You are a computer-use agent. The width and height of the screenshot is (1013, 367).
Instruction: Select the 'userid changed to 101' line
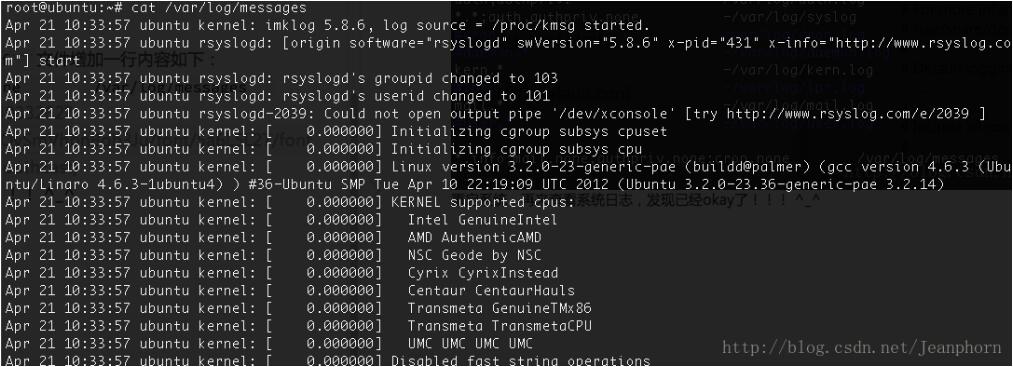pos(277,96)
